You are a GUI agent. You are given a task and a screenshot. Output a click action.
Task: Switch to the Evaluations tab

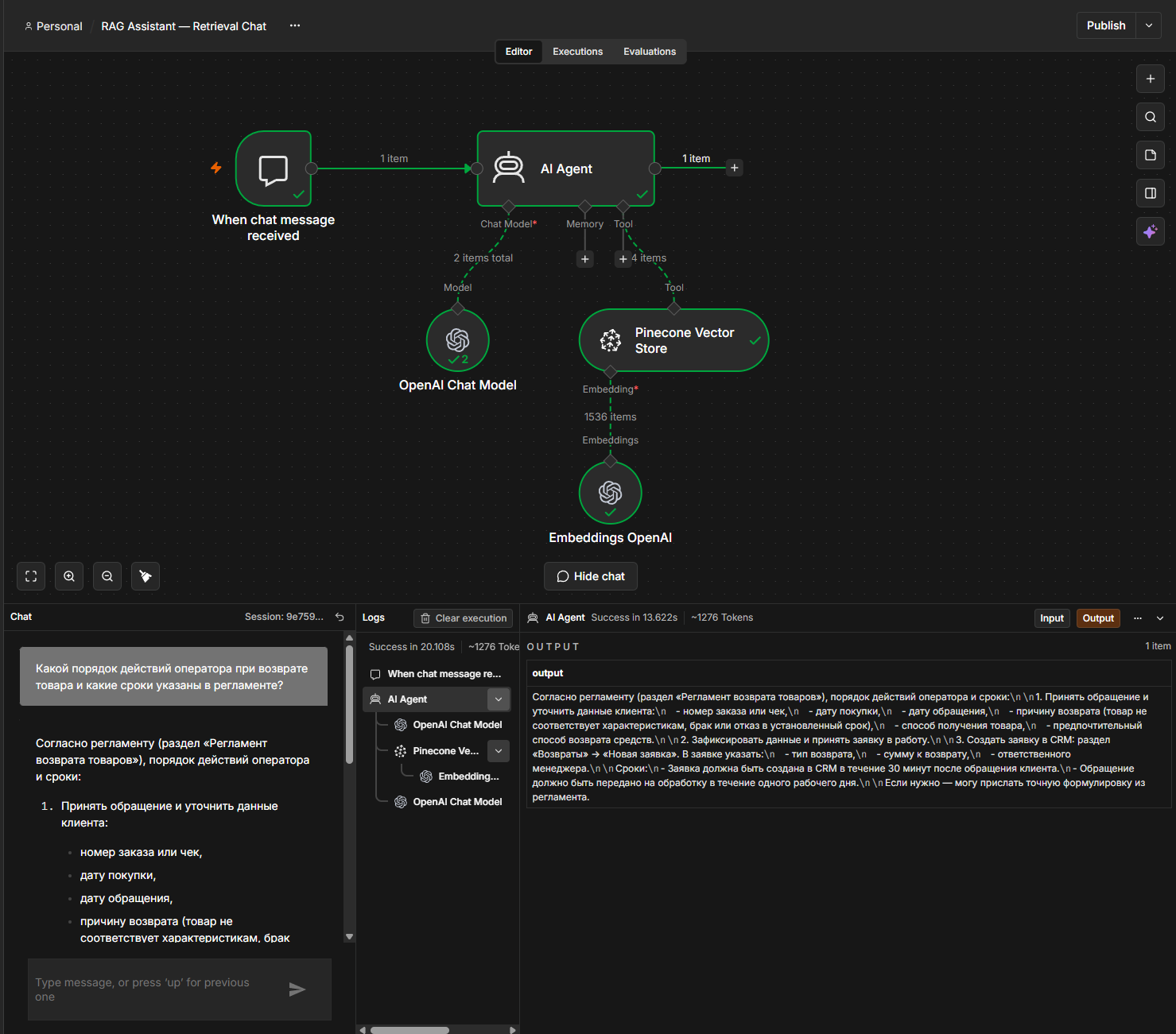pos(650,52)
